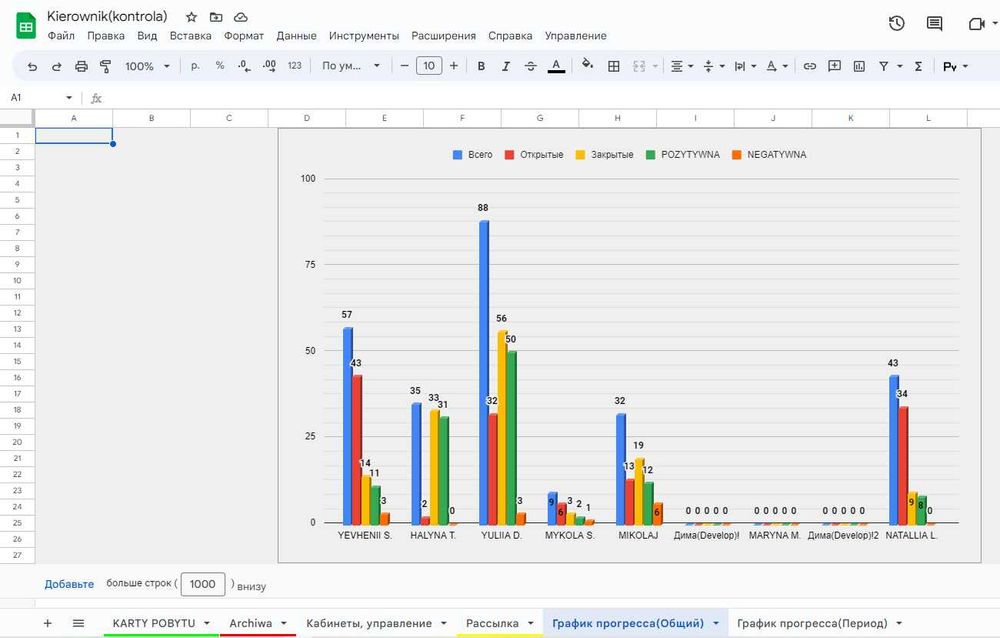The image size is (1000, 638).
Task: Toggle italic formatting
Action: pyautogui.click(x=506, y=66)
